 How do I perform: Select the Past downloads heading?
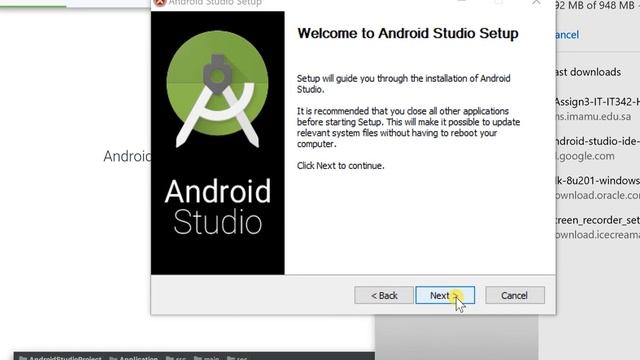[588, 72]
